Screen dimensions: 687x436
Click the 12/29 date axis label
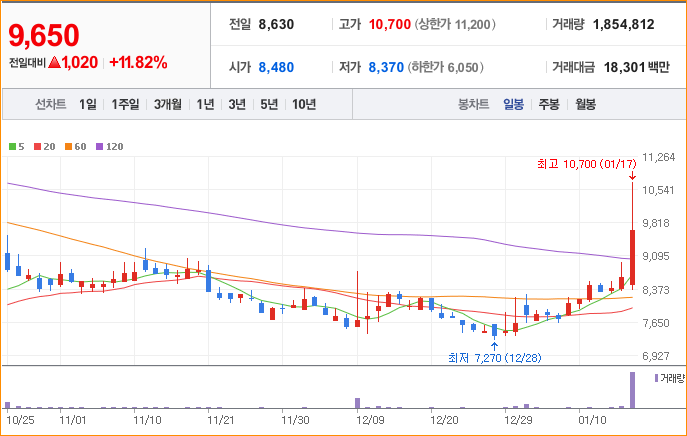(x=518, y=421)
